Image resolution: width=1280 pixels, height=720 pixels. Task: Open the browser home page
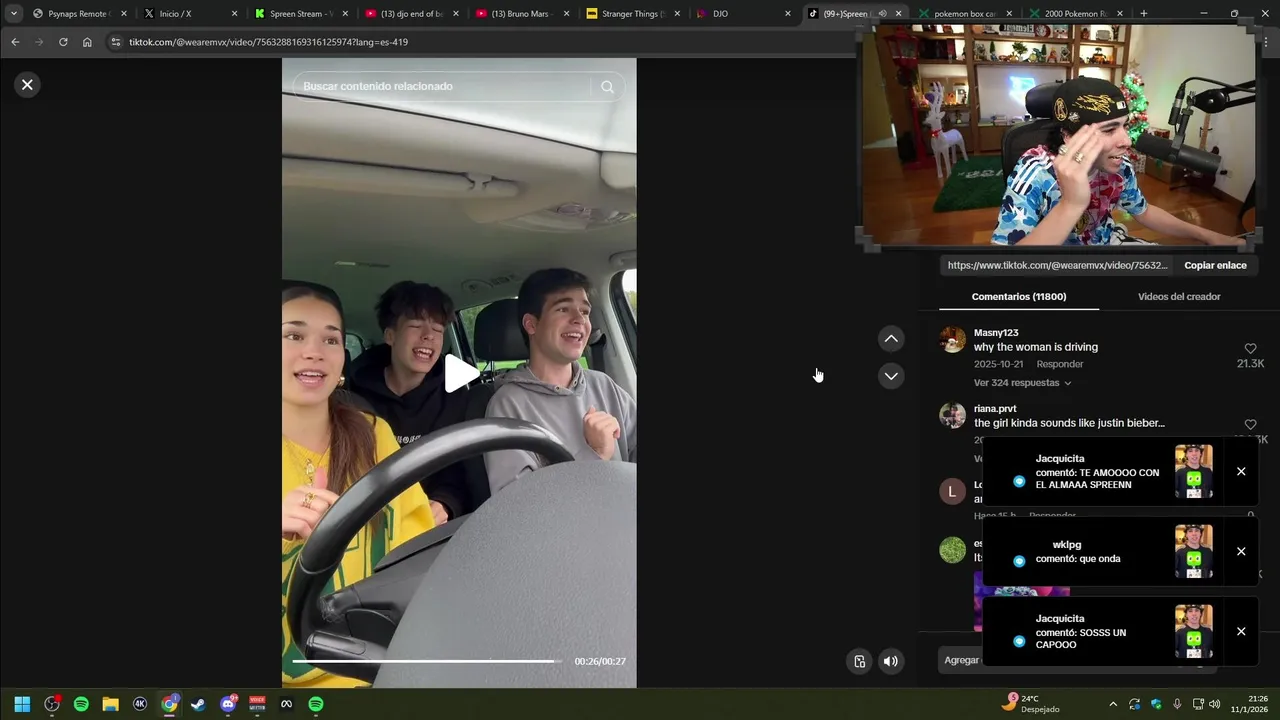point(87,42)
